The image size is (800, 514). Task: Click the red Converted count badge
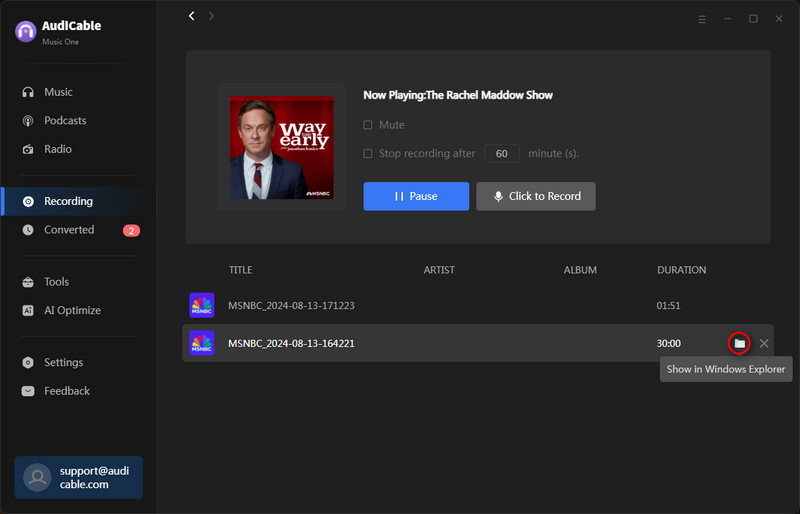pos(131,231)
